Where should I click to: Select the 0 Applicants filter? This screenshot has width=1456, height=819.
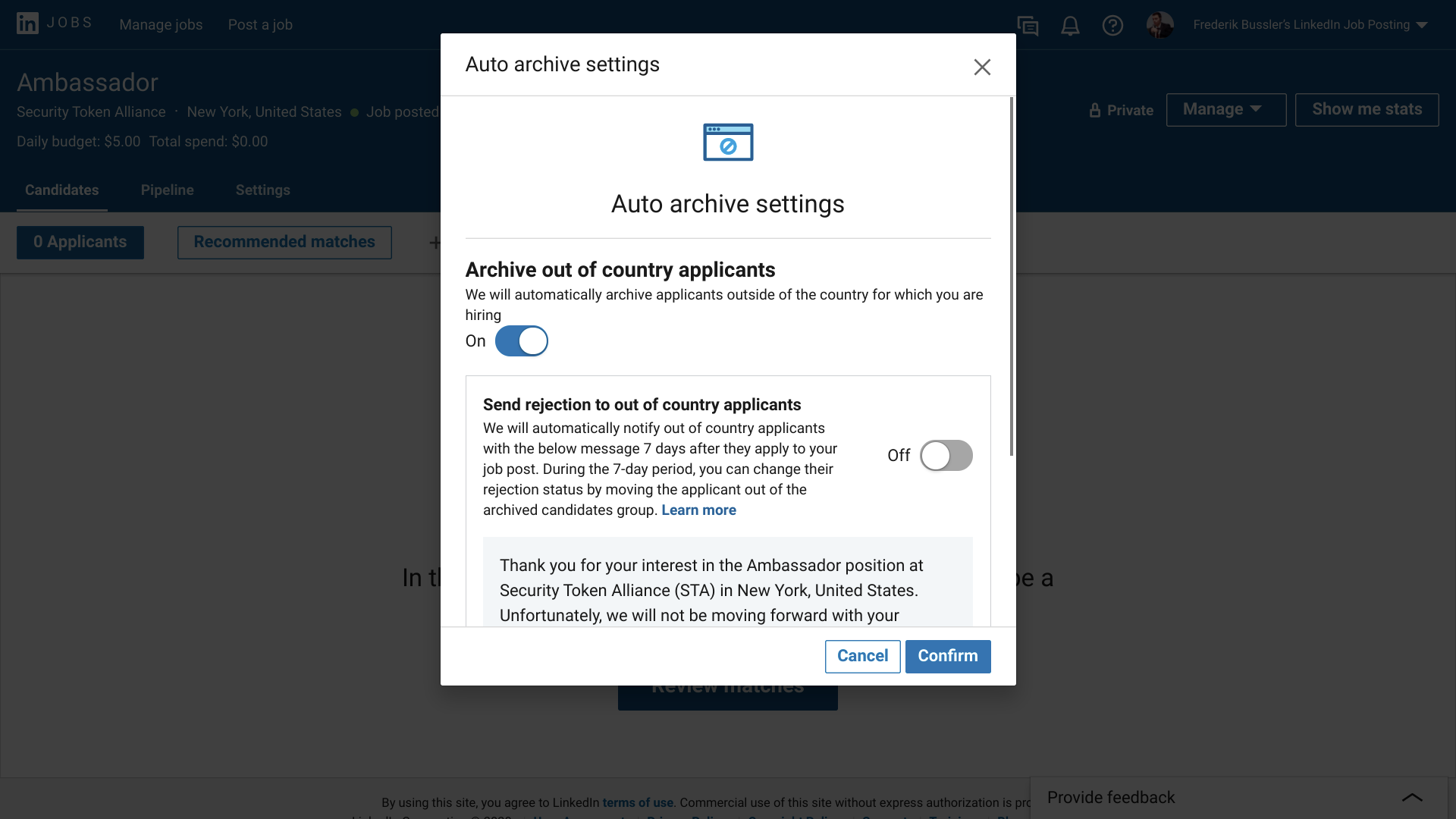coord(80,243)
